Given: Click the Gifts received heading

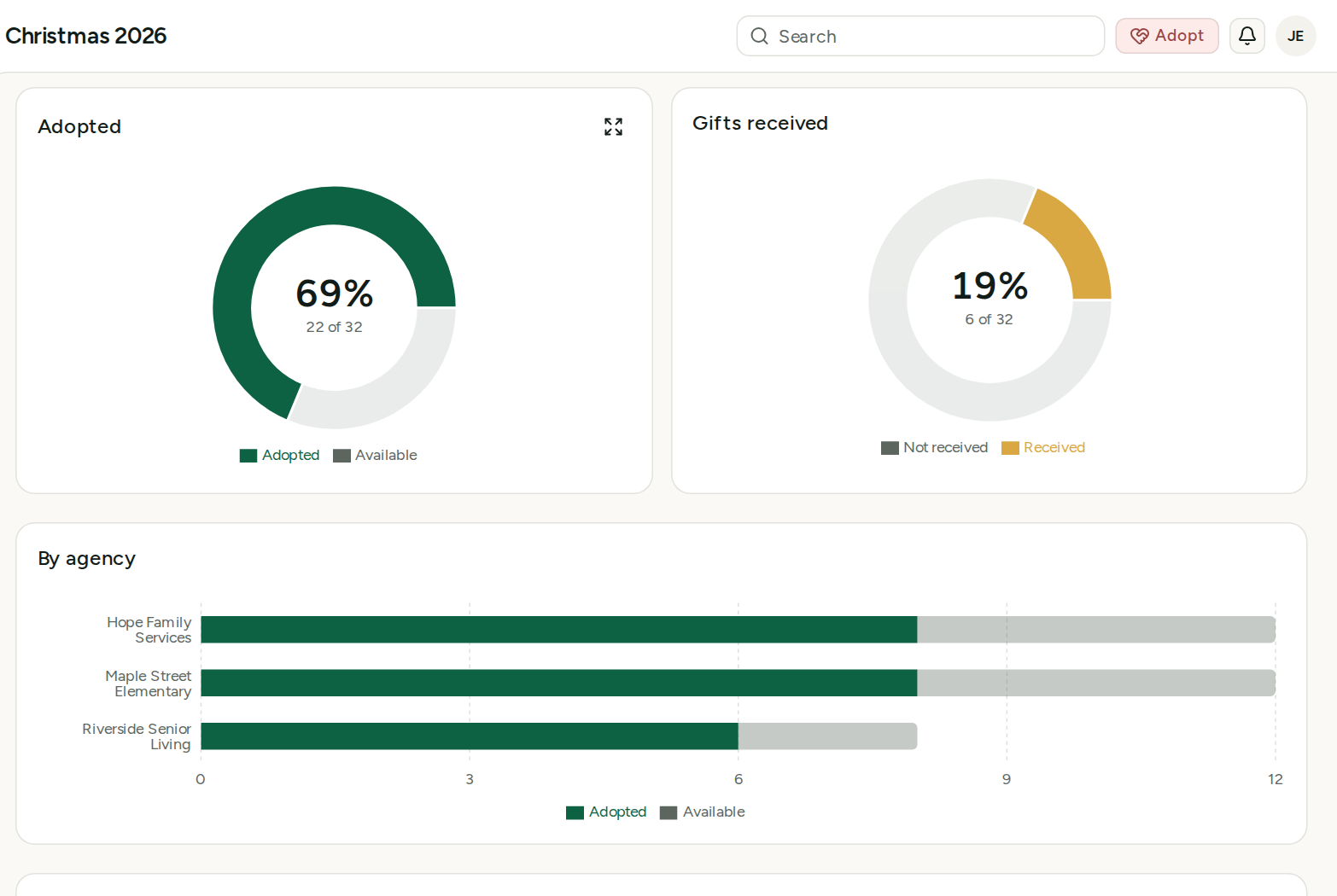Looking at the screenshot, I should [x=760, y=123].
